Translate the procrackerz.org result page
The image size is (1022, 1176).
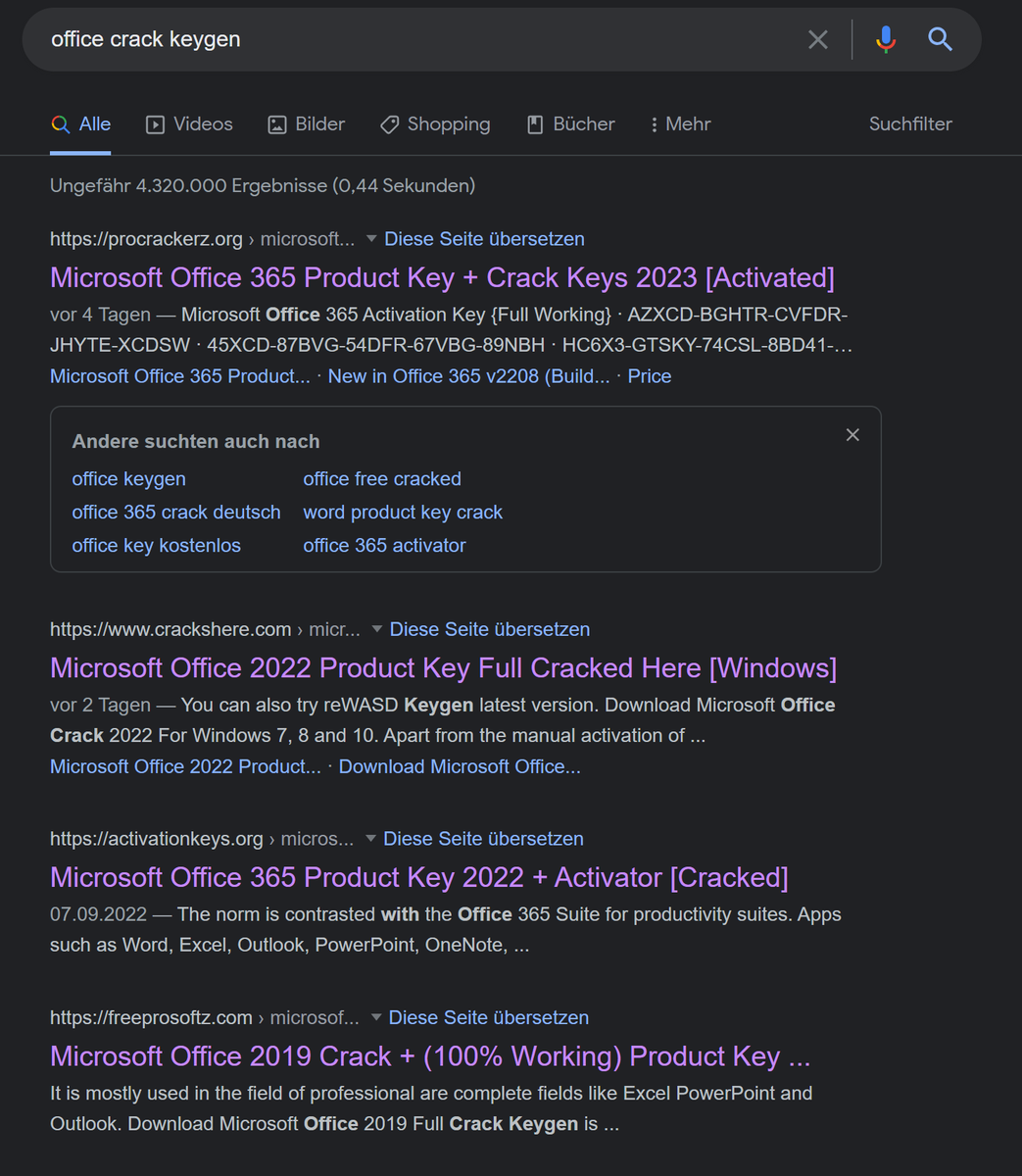pyautogui.click(x=484, y=239)
